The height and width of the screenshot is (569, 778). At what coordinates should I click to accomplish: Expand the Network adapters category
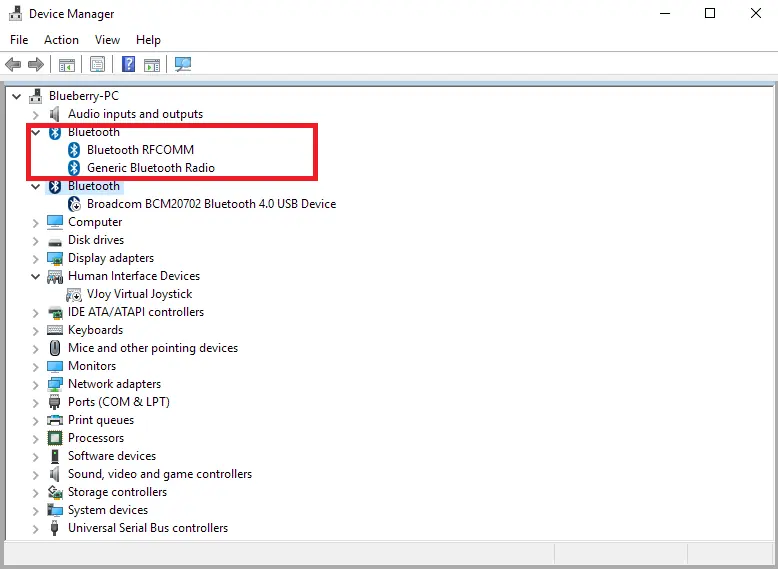35,384
